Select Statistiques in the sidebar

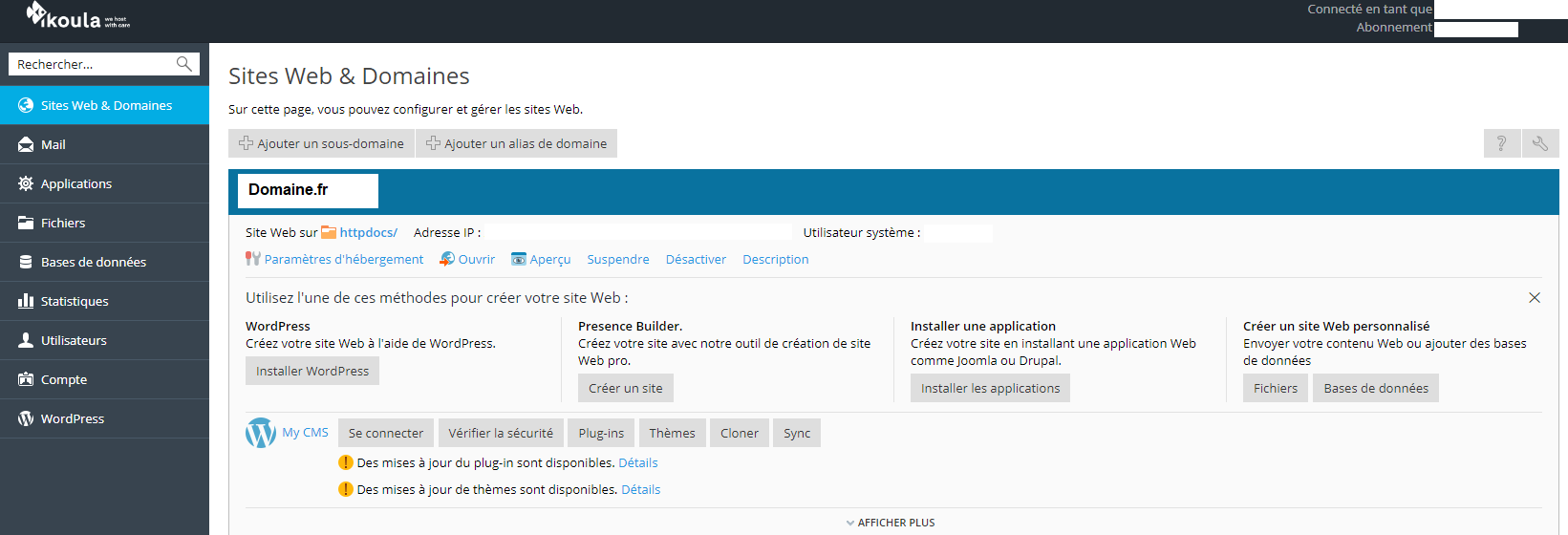pyautogui.click(x=104, y=301)
